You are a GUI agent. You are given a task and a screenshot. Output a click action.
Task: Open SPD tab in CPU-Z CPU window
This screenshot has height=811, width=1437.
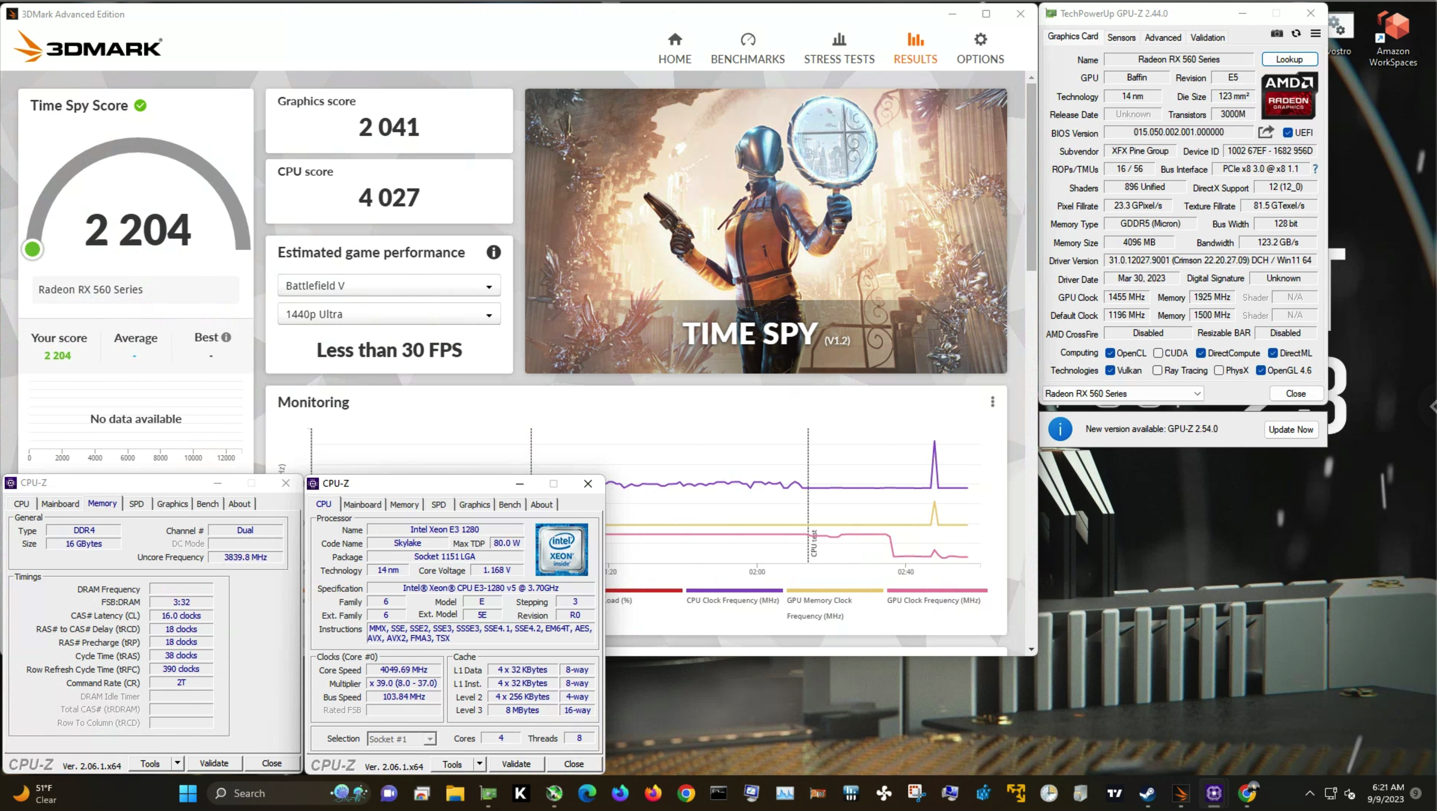point(438,505)
